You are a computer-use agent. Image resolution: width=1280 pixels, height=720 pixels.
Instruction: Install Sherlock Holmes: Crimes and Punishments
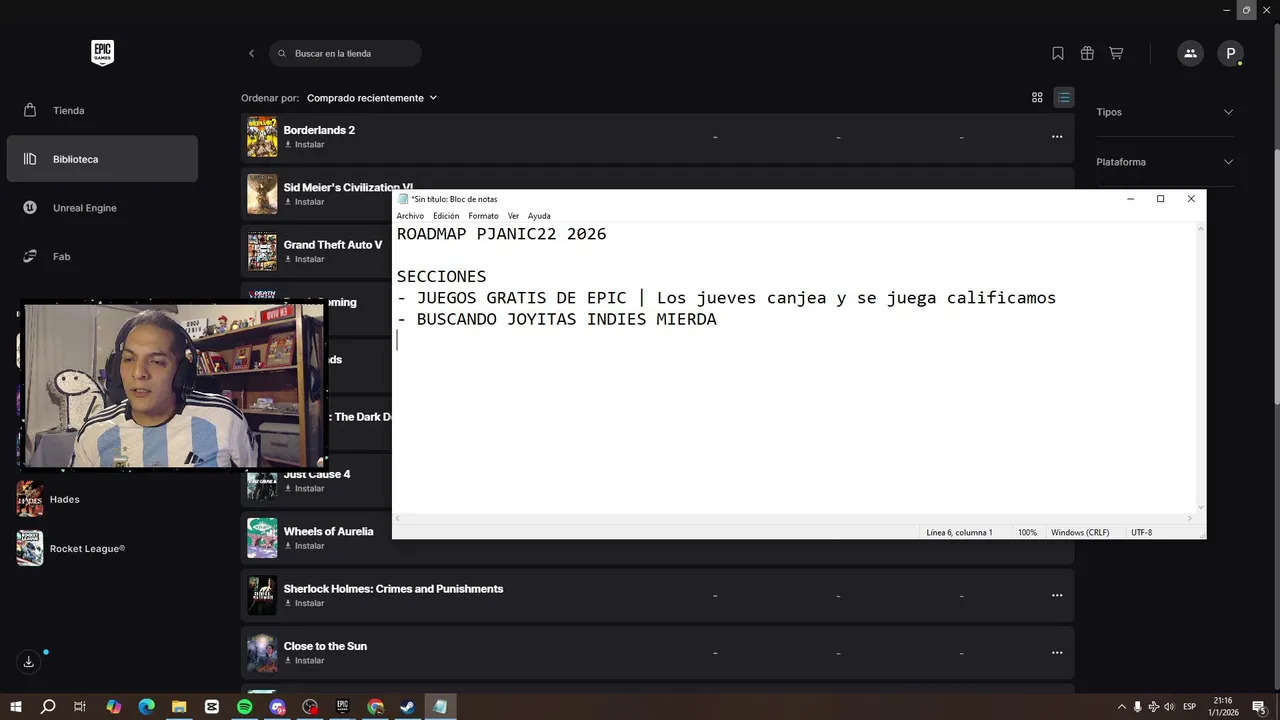[x=304, y=603]
